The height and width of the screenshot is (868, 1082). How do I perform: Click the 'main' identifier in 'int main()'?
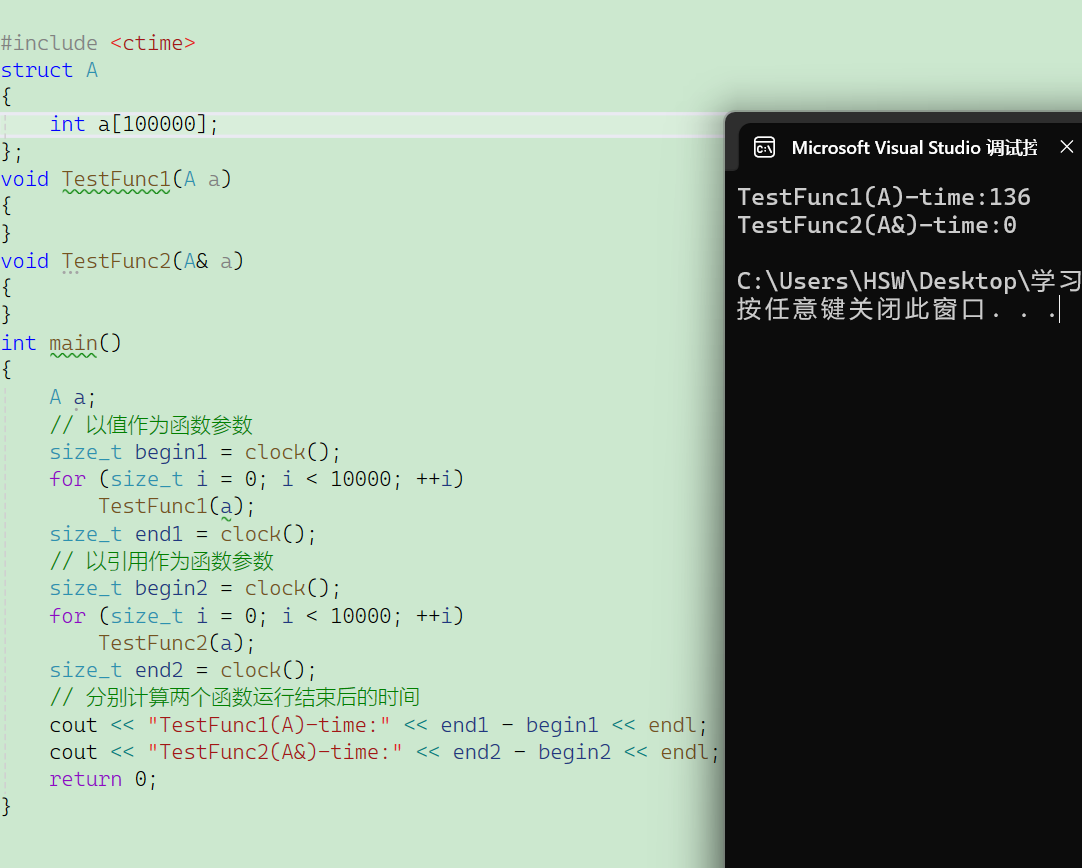pyautogui.click(x=73, y=343)
